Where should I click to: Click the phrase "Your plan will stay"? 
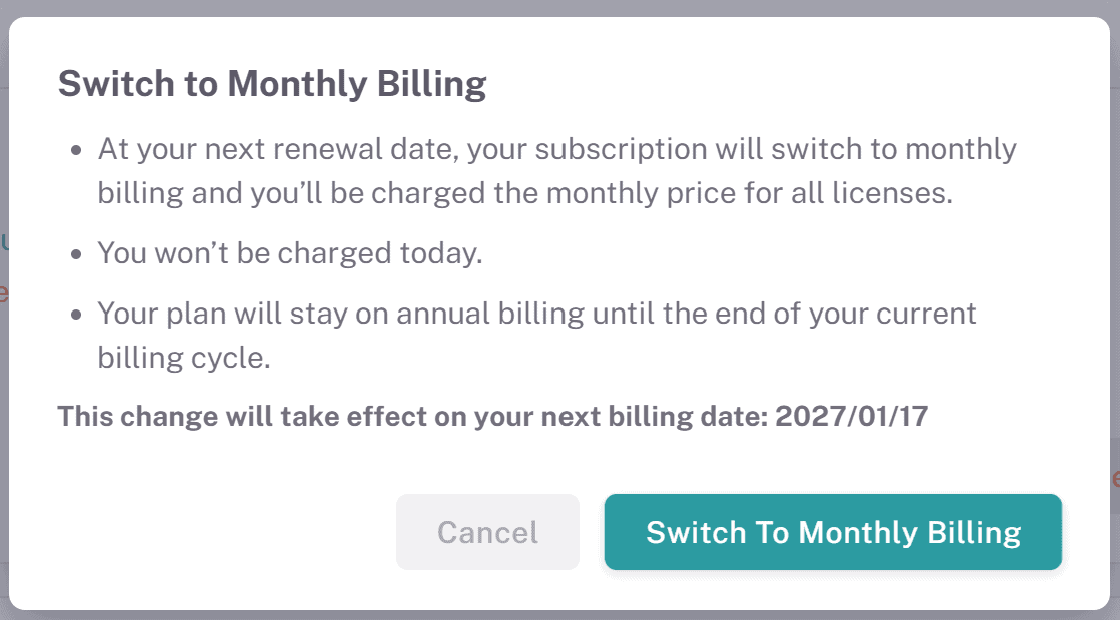tap(230, 313)
